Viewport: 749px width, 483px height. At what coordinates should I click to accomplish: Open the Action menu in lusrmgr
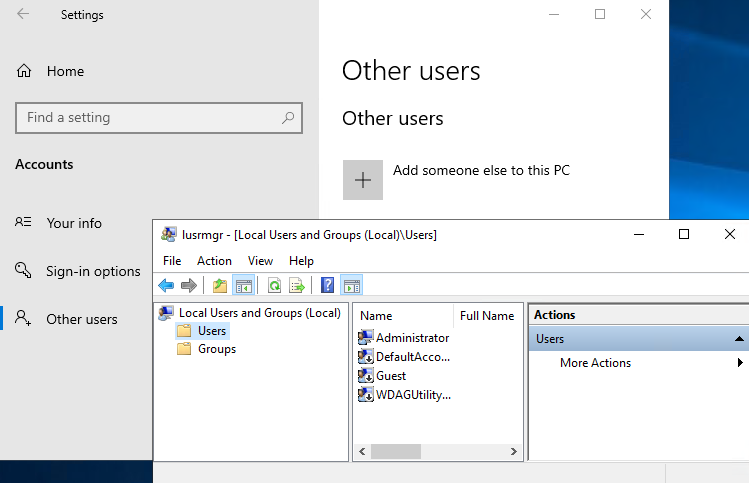point(214,261)
